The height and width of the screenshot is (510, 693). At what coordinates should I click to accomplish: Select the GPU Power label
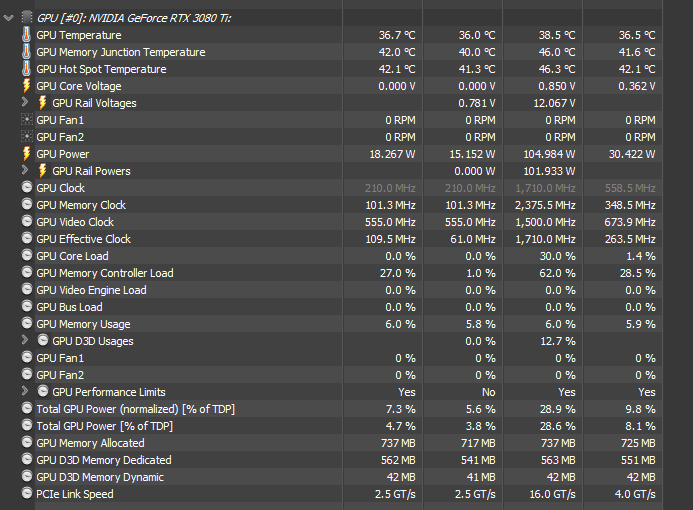tap(62, 154)
